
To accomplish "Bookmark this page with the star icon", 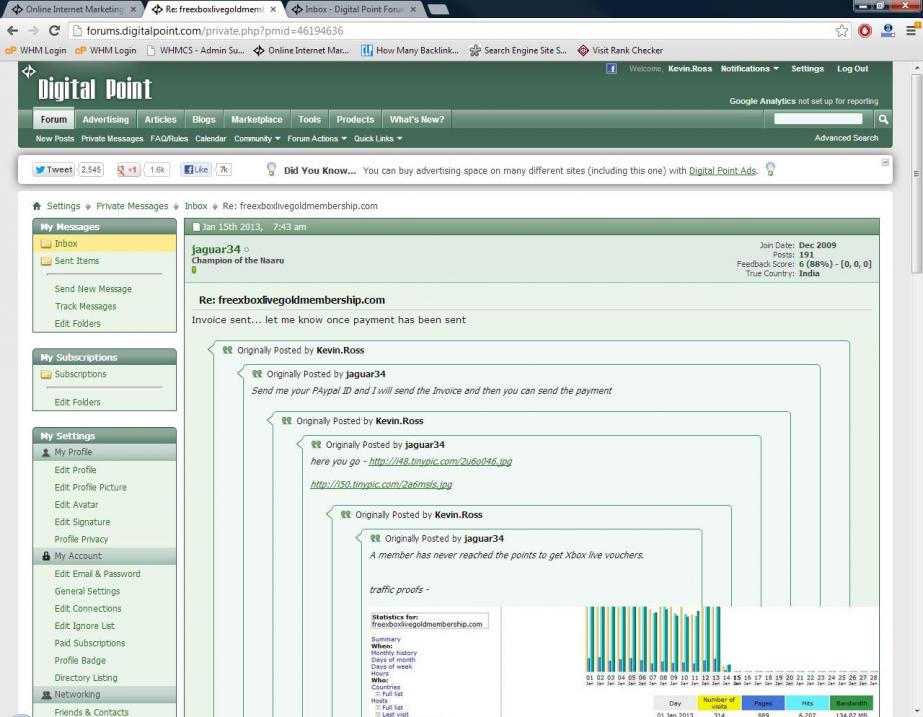I will pos(842,31).
